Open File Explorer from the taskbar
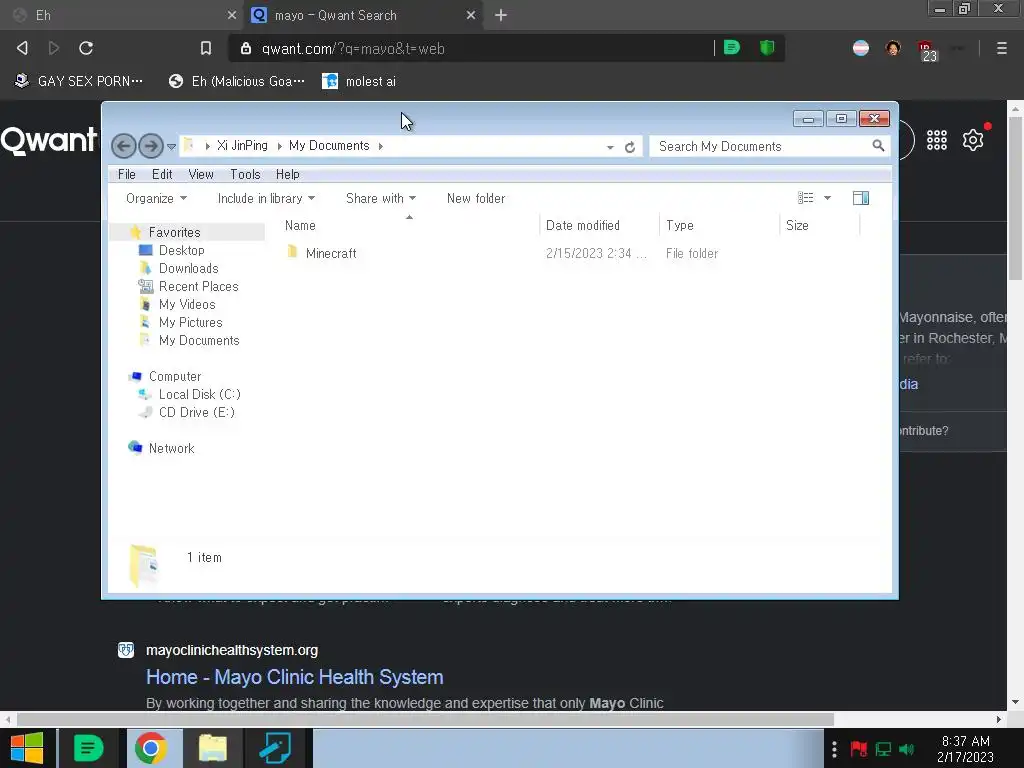This screenshot has height=768, width=1024. pyautogui.click(x=212, y=748)
